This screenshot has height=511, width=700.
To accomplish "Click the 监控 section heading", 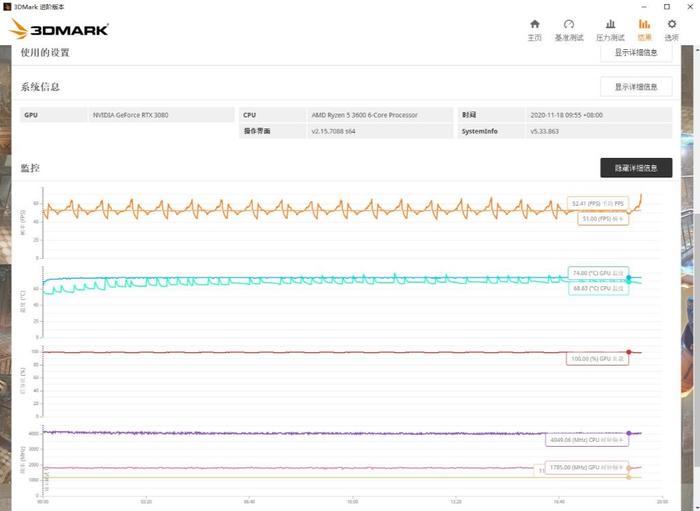I will pos(30,168).
